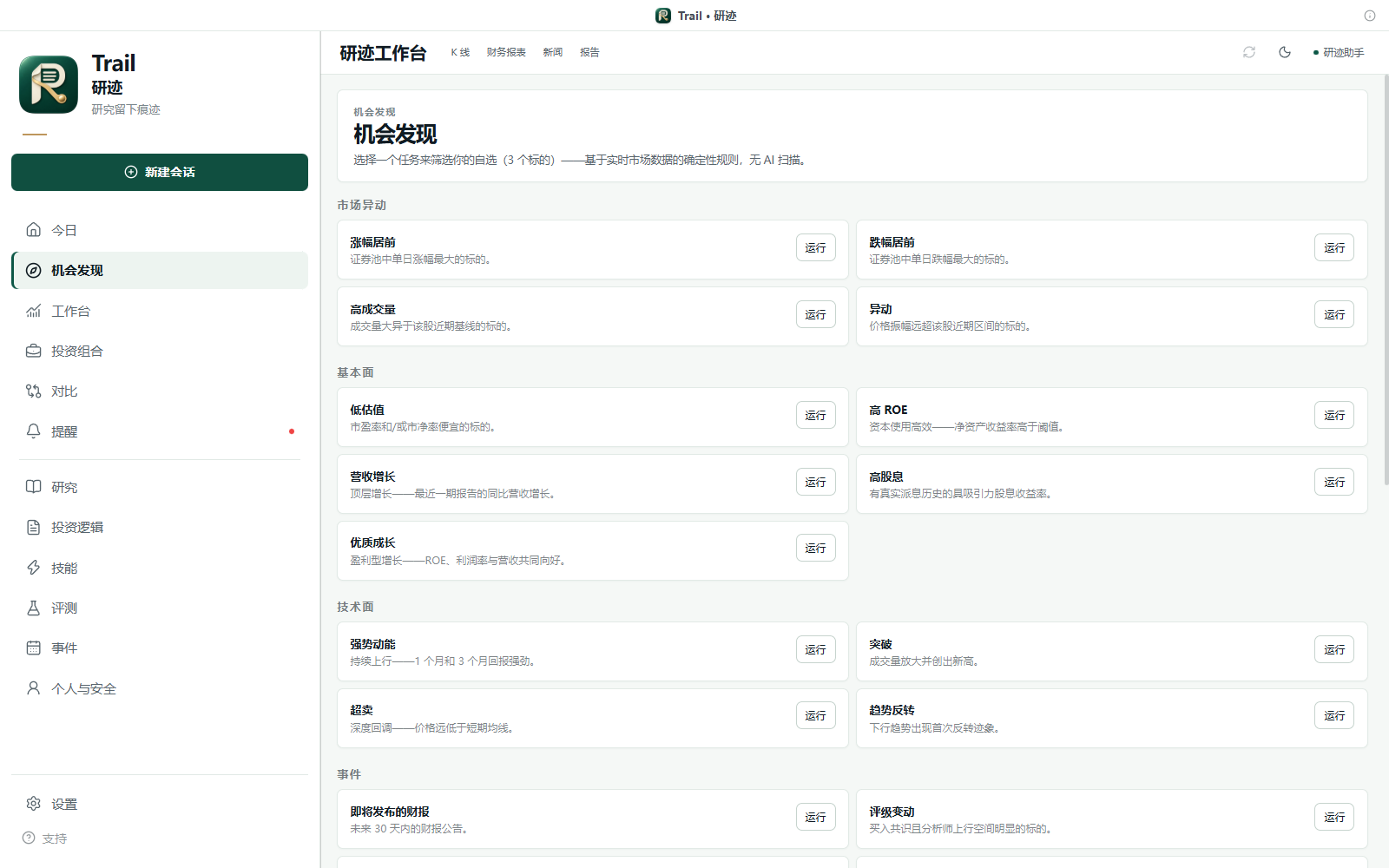This screenshot has height=868, width=1389.
Task: Click the main page vertical scrollbar
Action: click(1386, 279)
